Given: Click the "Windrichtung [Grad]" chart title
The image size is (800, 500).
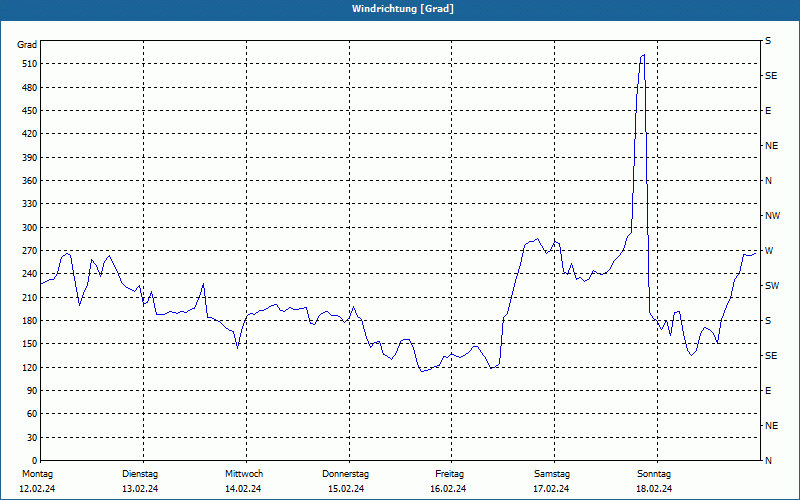Looking at the screenshot, I should (x=402, y=9).
